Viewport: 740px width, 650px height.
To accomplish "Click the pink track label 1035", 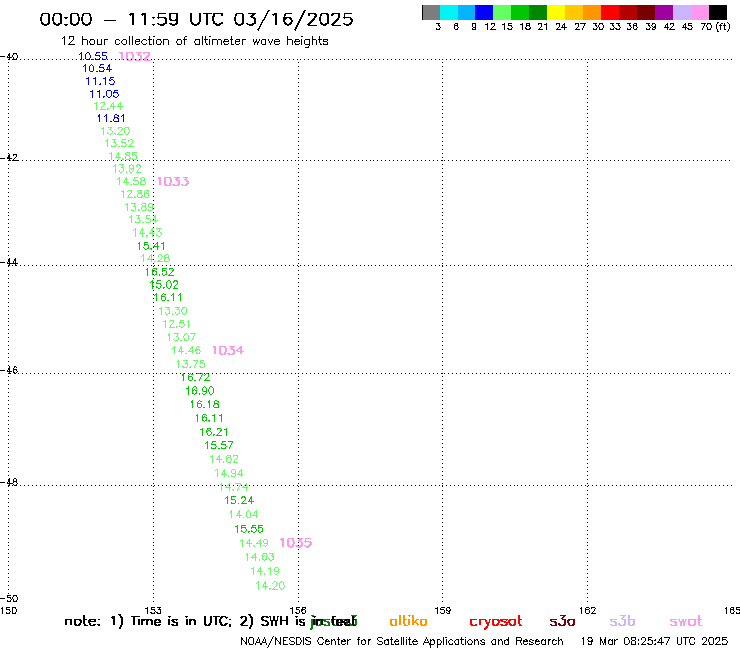I will click(x=295, y=543).
